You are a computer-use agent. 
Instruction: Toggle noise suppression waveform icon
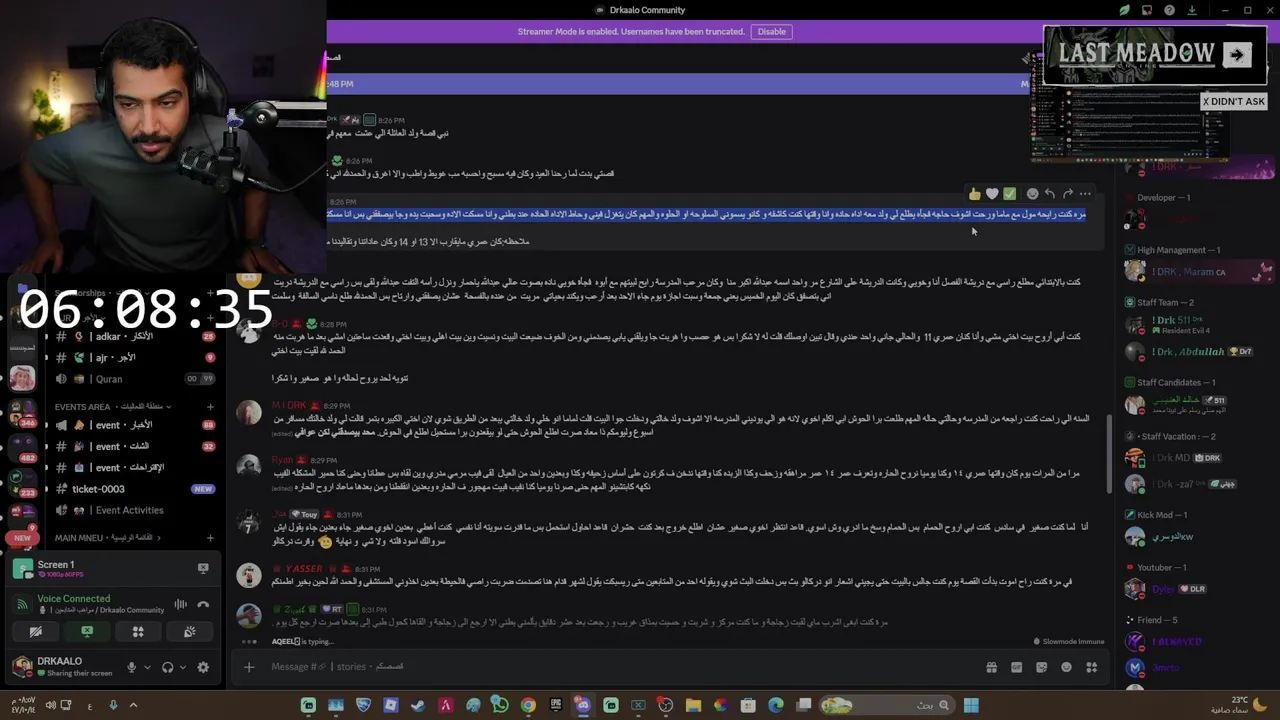pyautogui.click(x=181, y=604)
